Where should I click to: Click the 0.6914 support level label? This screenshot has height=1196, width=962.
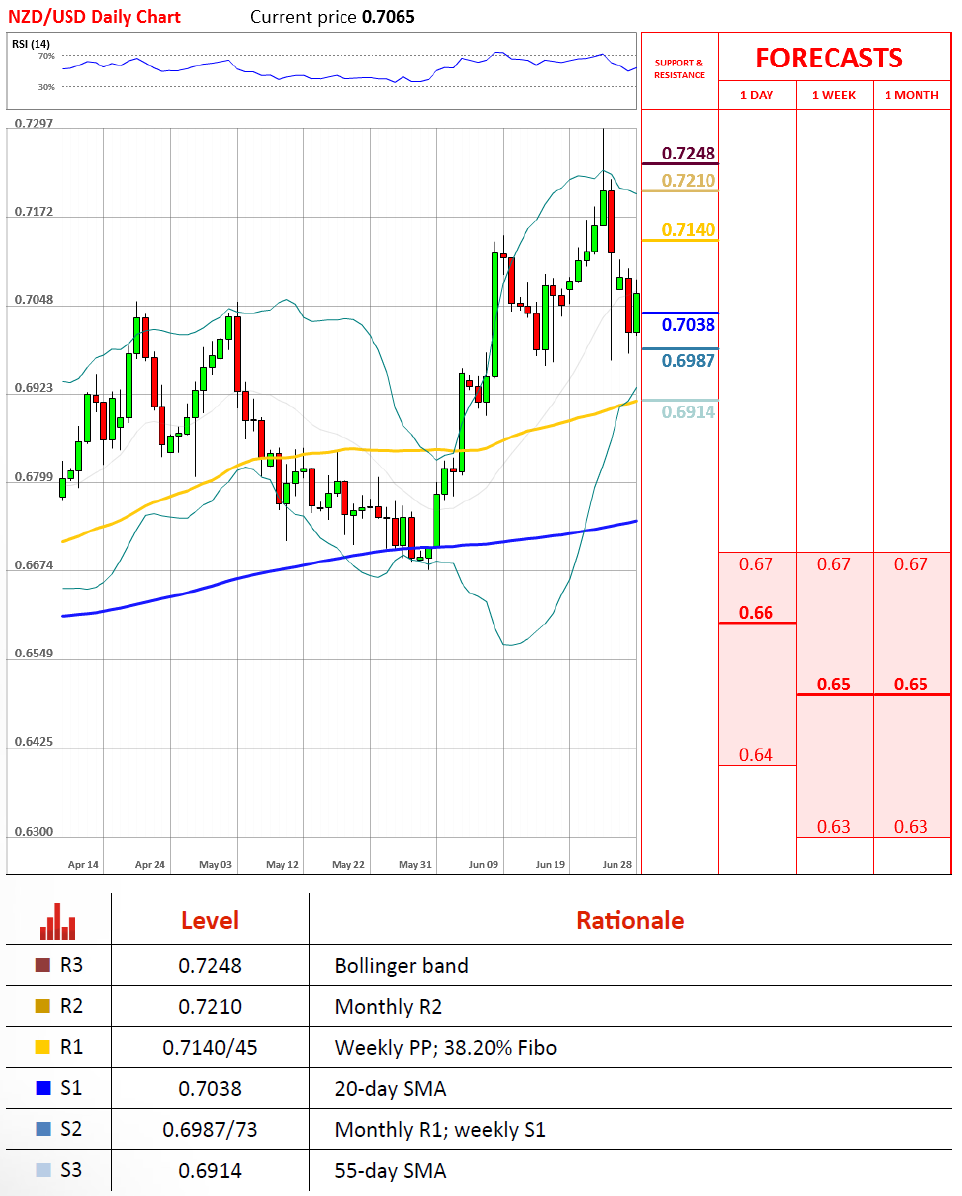pyautogui.click(x=688, y=412)
